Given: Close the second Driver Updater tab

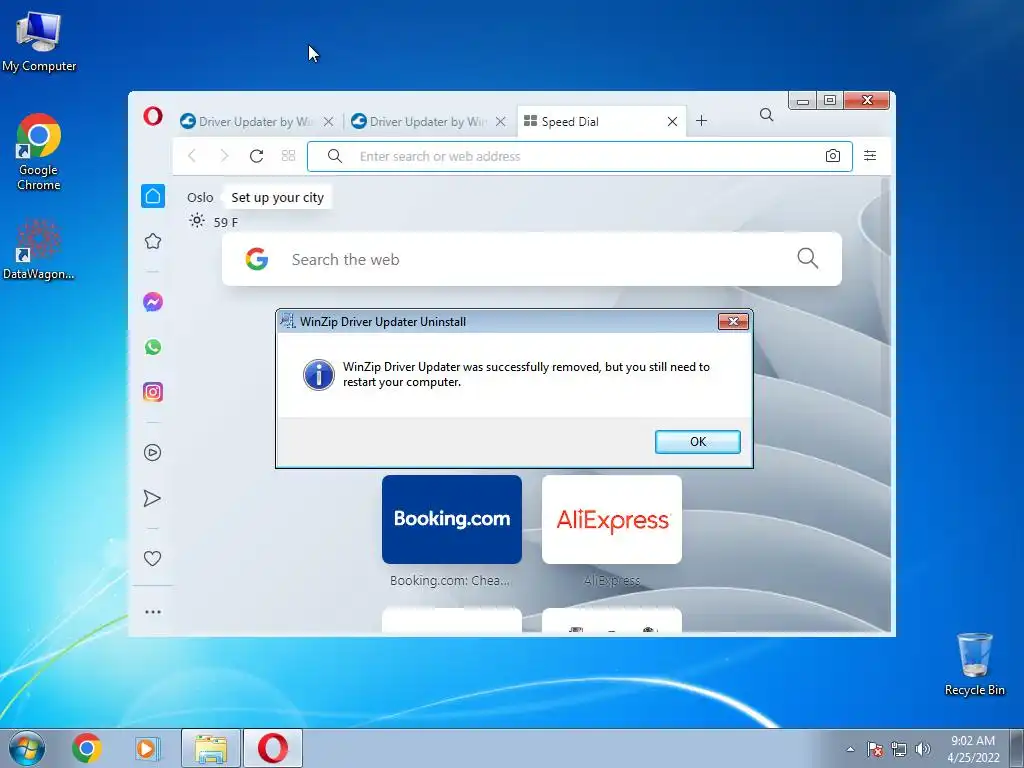Looking at the screenshot, I should pos(500,121).
